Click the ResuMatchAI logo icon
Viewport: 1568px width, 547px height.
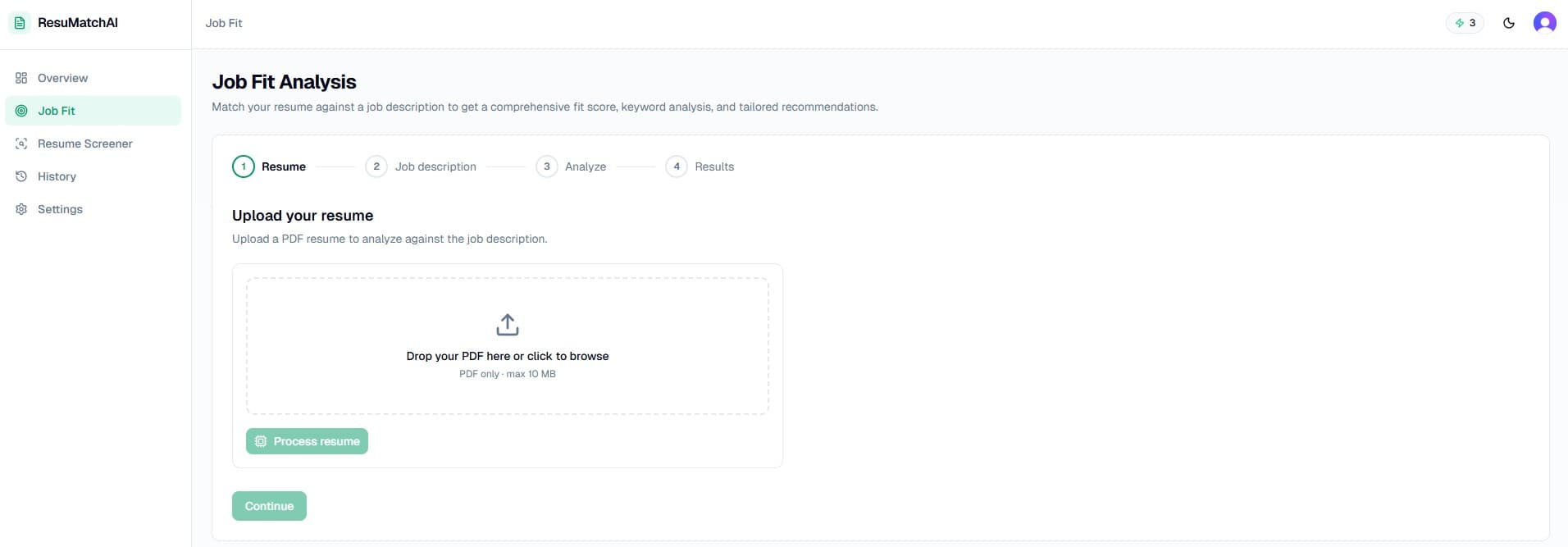point(20,23)
